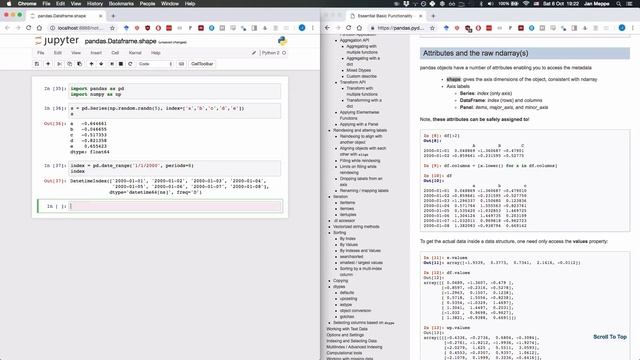Copy selected cells in Jupyter toolbar
This screenshot has width=640, height=360.
point(69,64)
